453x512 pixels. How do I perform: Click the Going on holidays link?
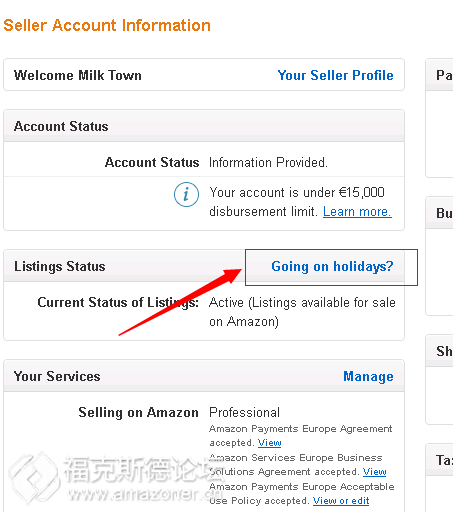pos(332,266)
